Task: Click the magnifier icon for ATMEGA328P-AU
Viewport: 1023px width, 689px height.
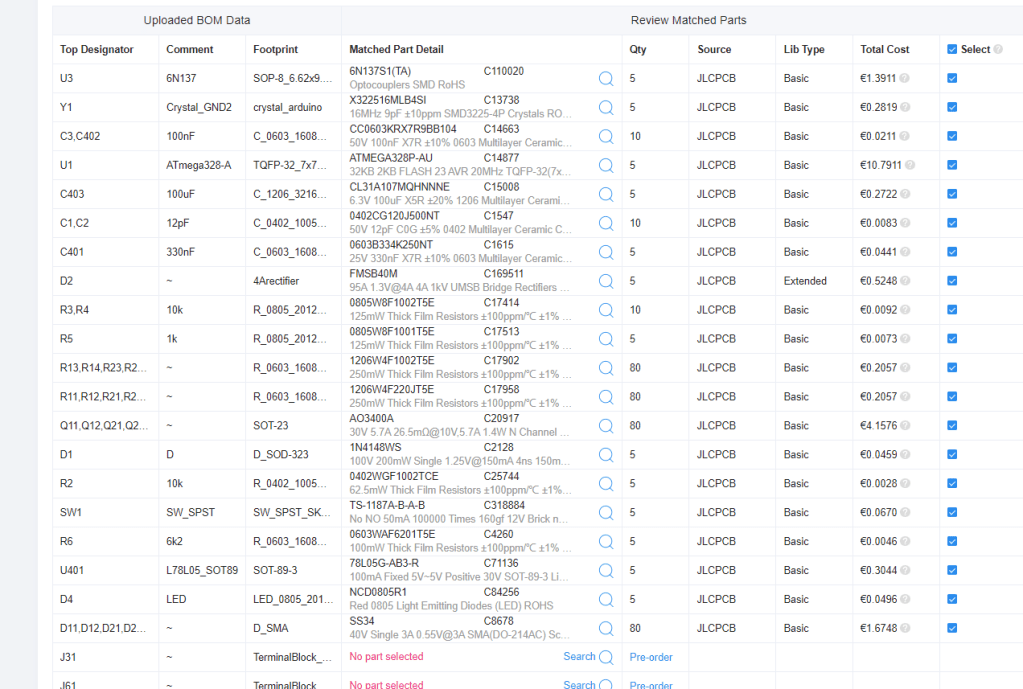Action: (x=606, y=165)
